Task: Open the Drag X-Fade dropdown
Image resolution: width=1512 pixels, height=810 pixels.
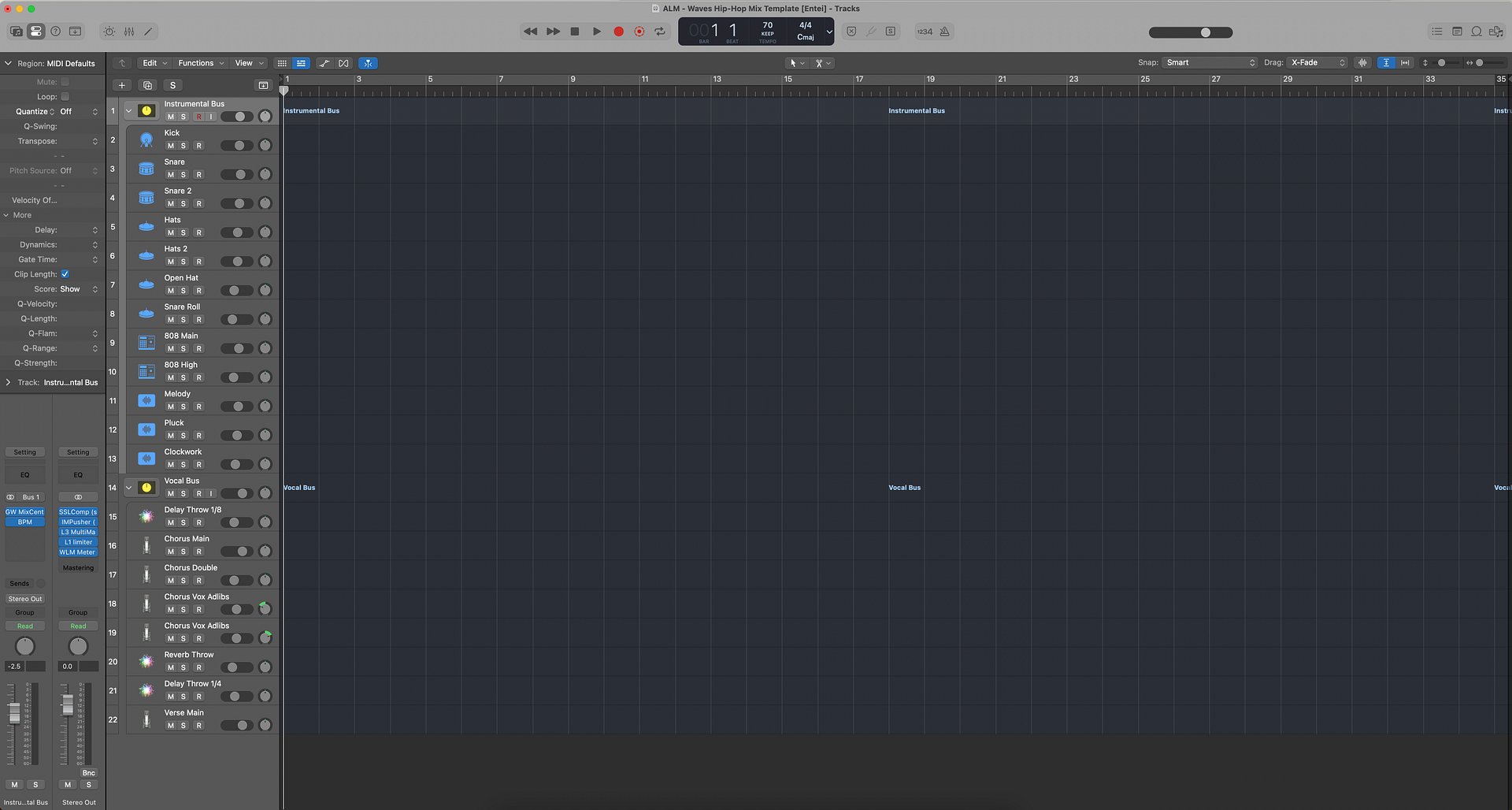Action: pyautogui.click(x=1318, y=63)
